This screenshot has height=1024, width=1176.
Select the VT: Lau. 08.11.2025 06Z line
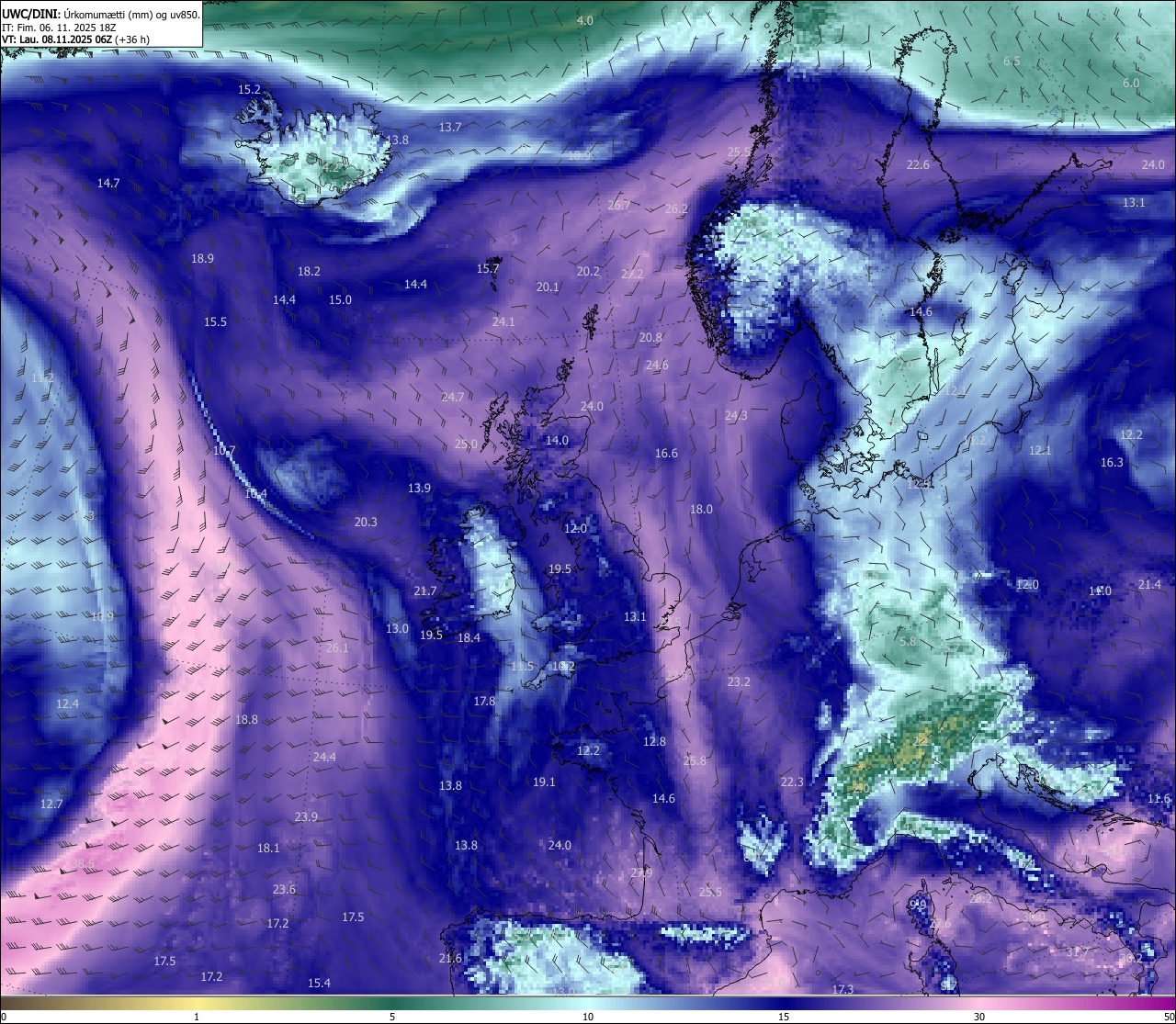(75, 39)
